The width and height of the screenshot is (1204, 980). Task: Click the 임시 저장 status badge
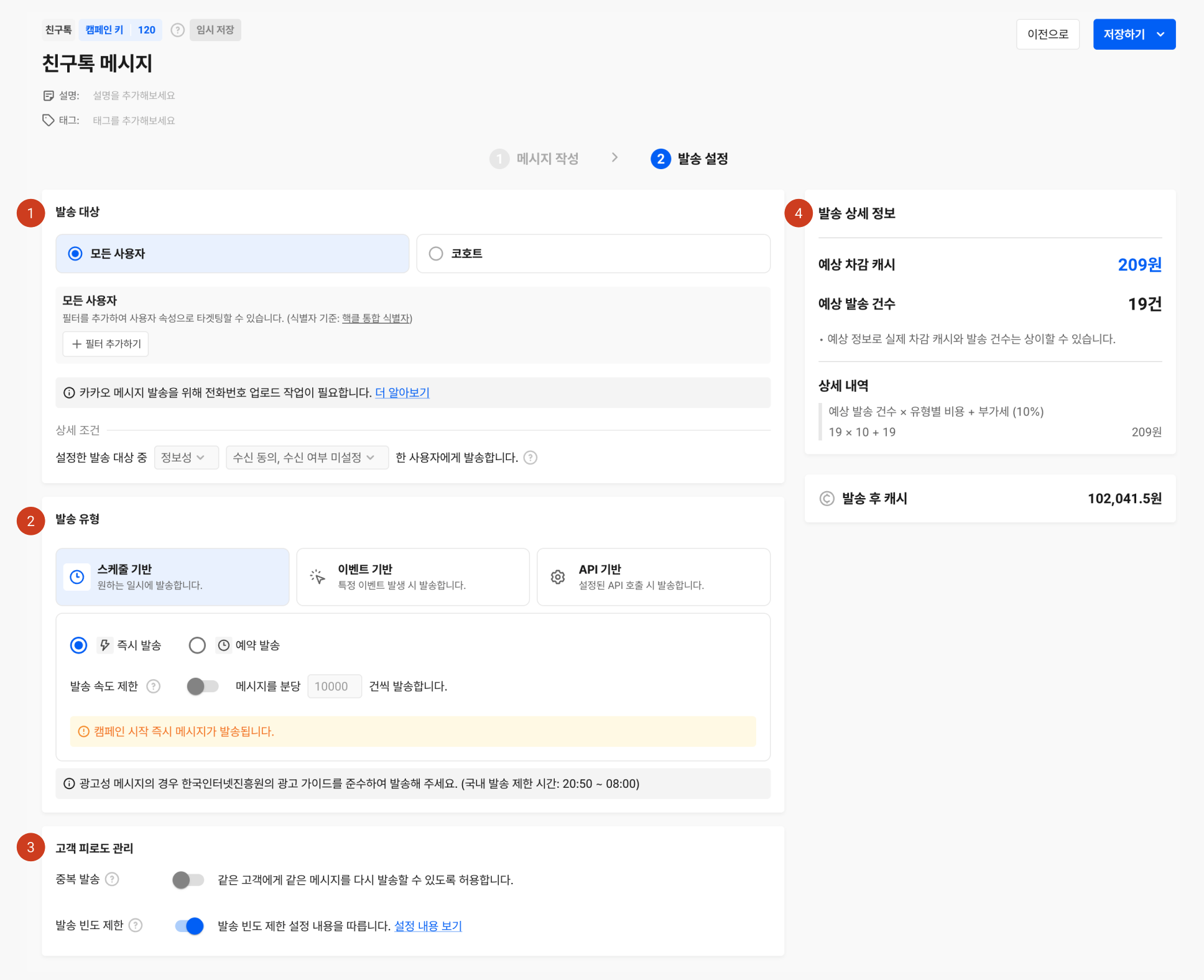coord(215,30)
